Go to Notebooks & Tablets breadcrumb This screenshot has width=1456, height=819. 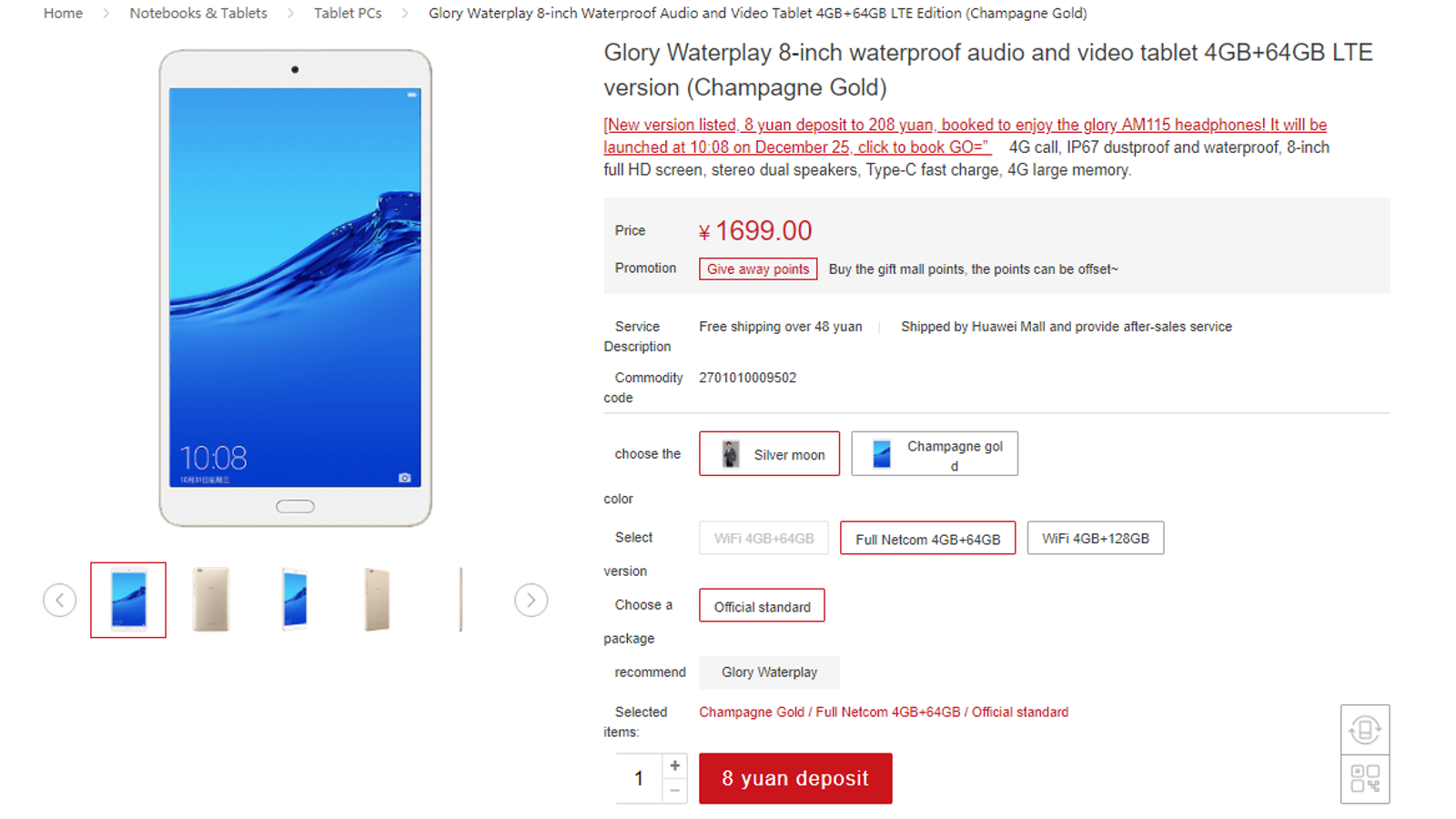click(198, 13)
